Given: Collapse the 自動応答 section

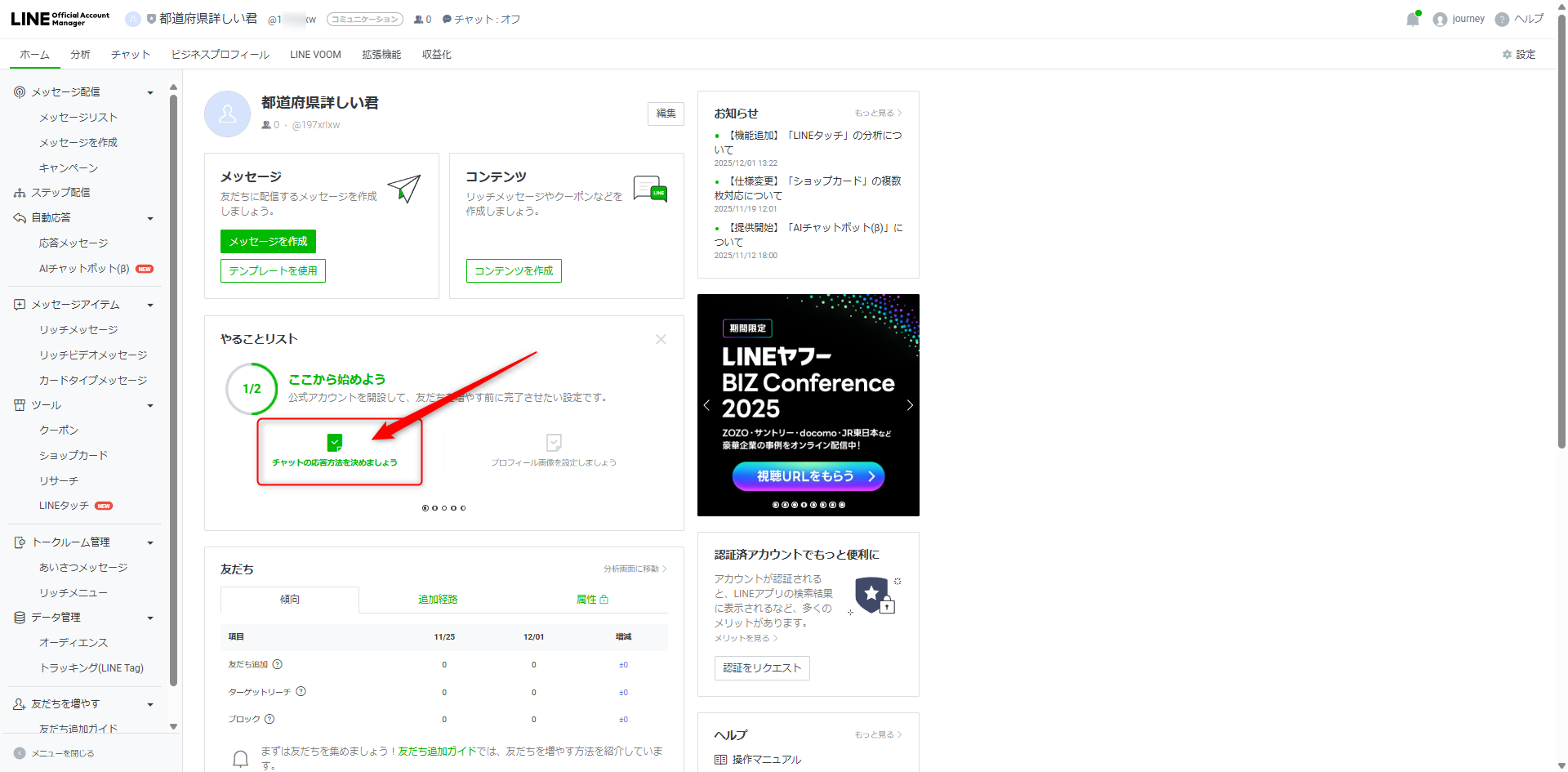Looking at the screenshot, I should tap(150, 219).
